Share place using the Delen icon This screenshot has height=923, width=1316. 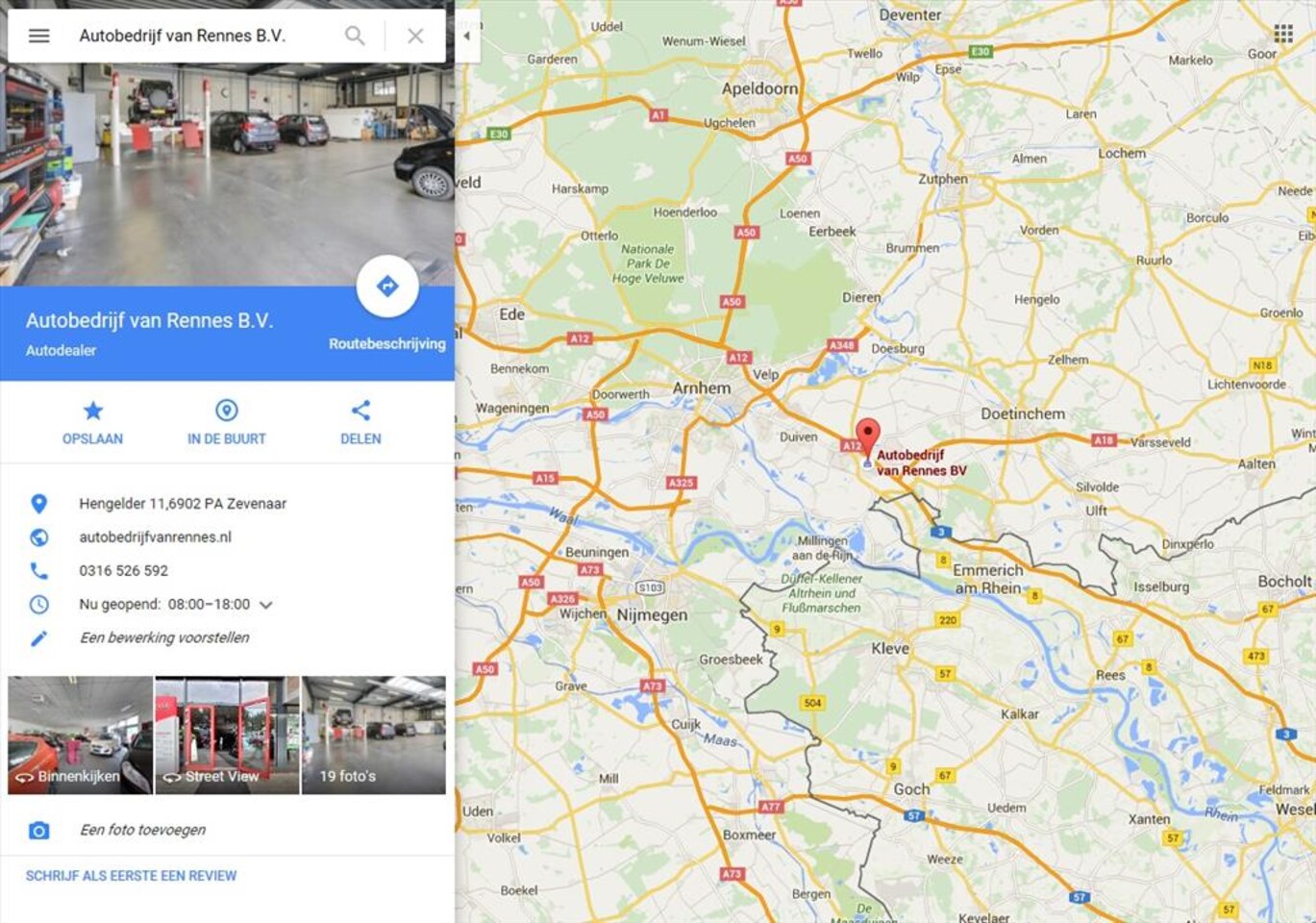pyautogui.click(x=360, y=411)
